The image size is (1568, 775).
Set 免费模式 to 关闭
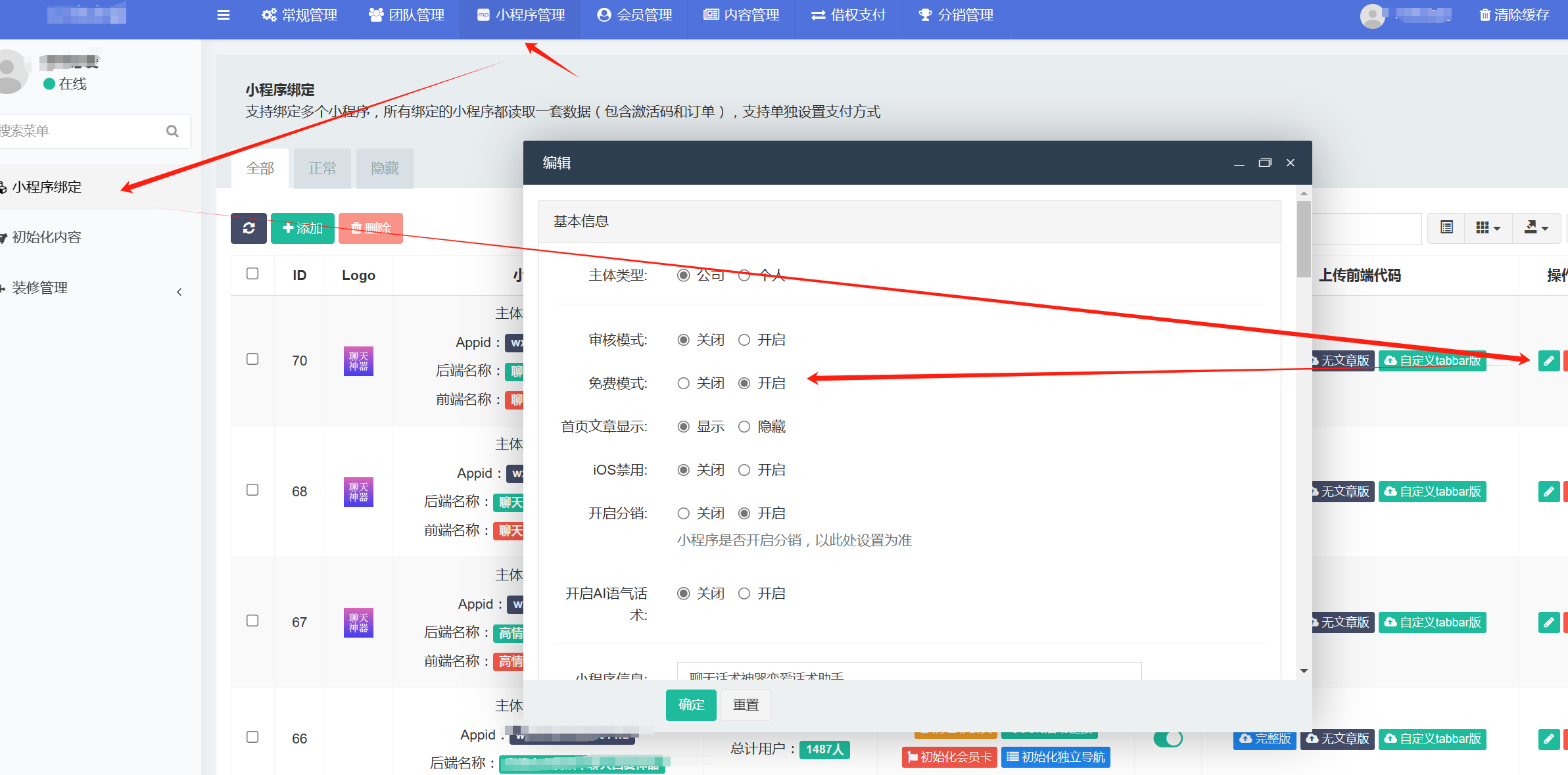[x=684, y=383]
